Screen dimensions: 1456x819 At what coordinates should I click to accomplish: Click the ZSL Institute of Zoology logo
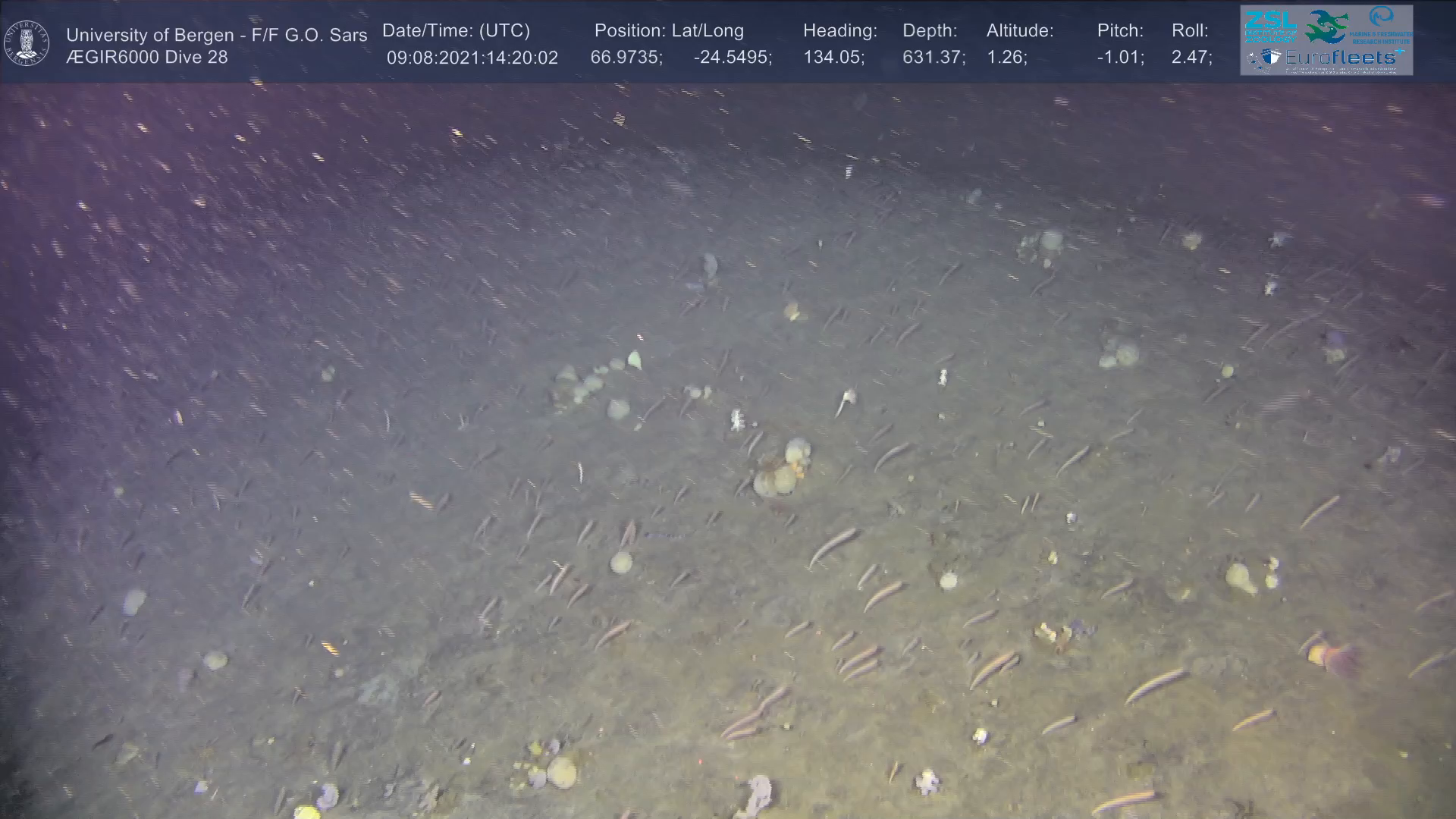tap(1269, 26)
